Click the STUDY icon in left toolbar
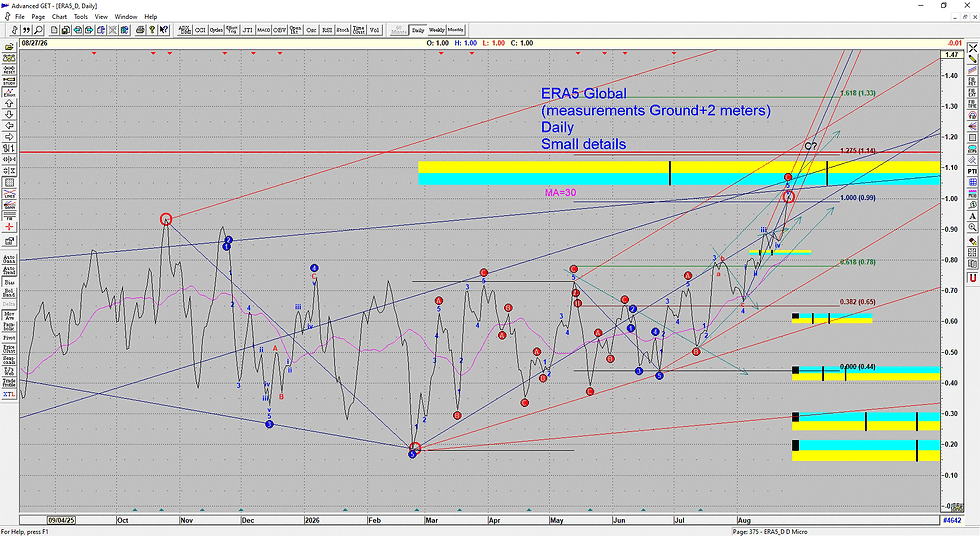Image resolution: width=980 pixels, height=536 pixels. click(x=9, y=81)
